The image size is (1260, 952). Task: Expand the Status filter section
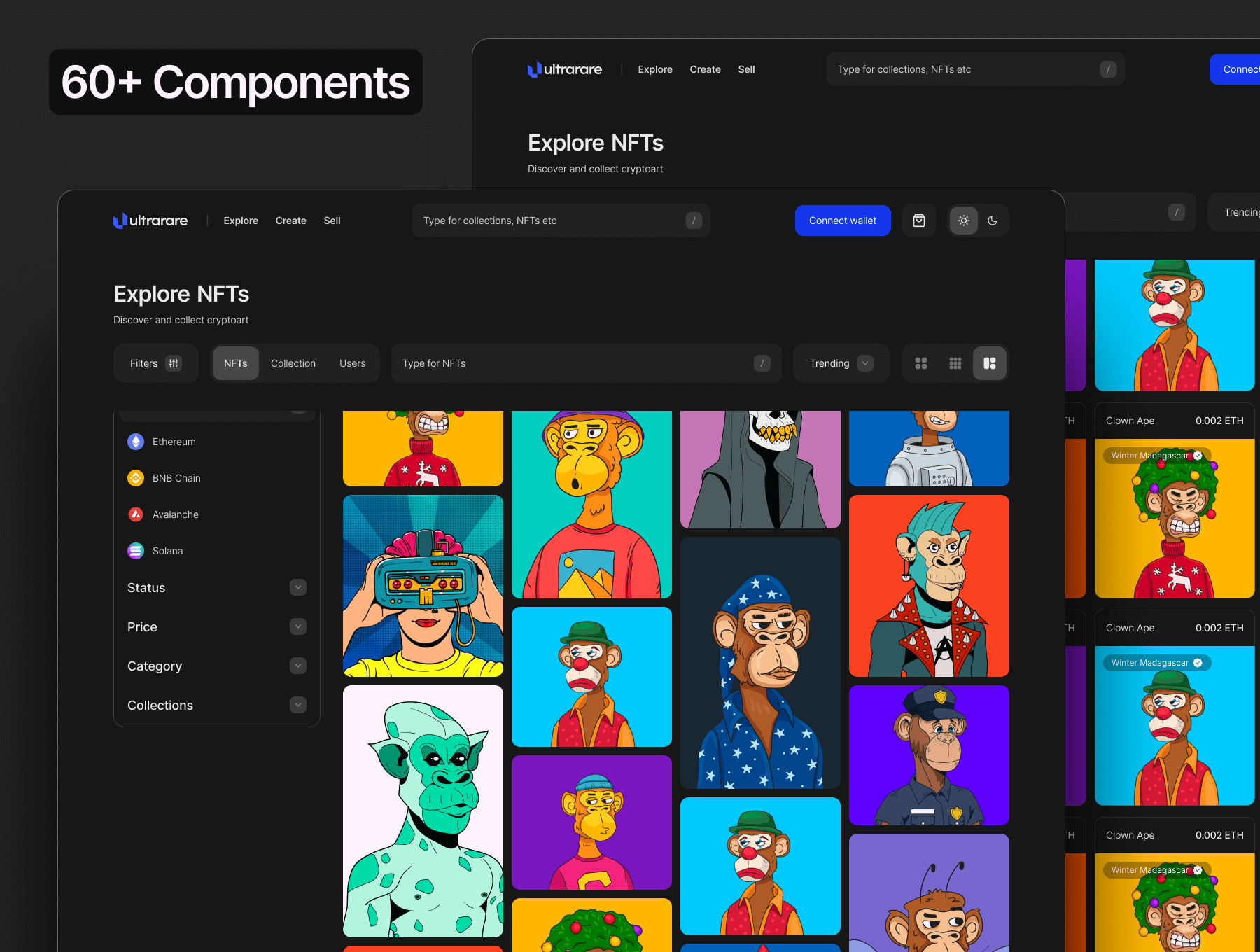click(x=298, y=587)
